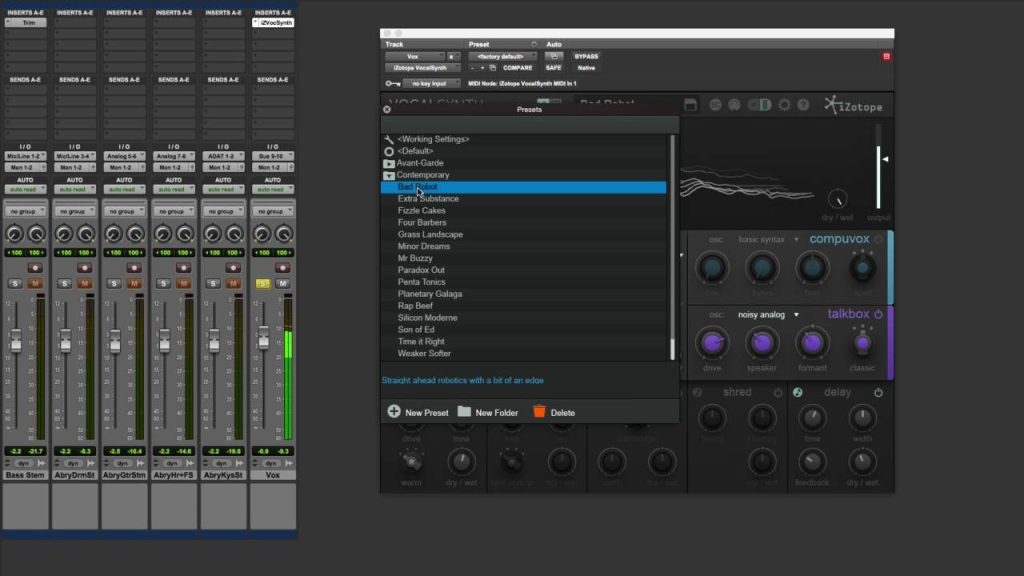Click the key input key icon

click(x=392, y=84)
